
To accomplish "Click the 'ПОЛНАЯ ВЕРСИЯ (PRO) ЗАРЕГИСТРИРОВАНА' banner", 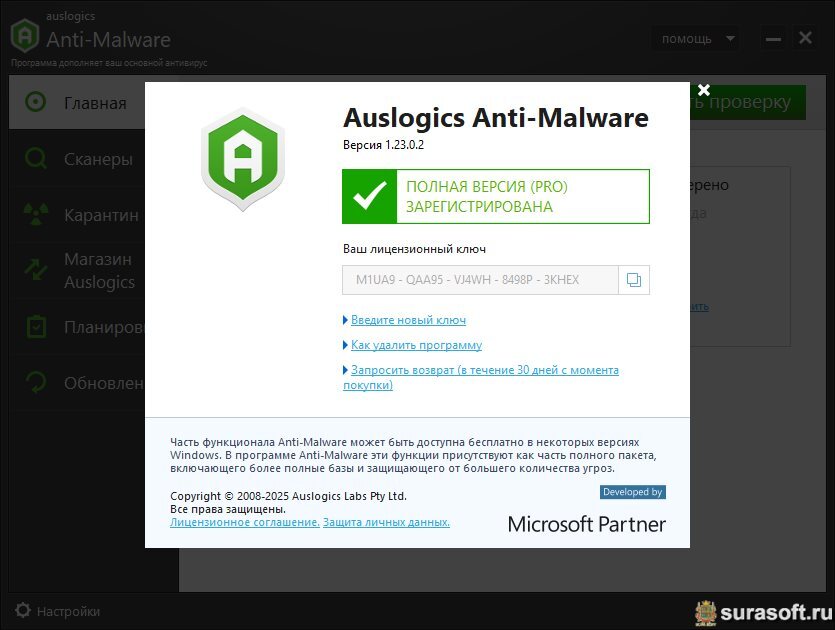I will [x=496, y=196].
